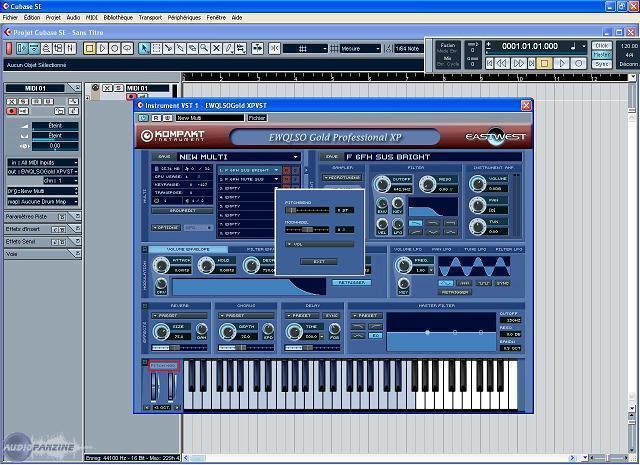Click the Pitchbend range slider
Screen dimensions: 640x465
307,210
